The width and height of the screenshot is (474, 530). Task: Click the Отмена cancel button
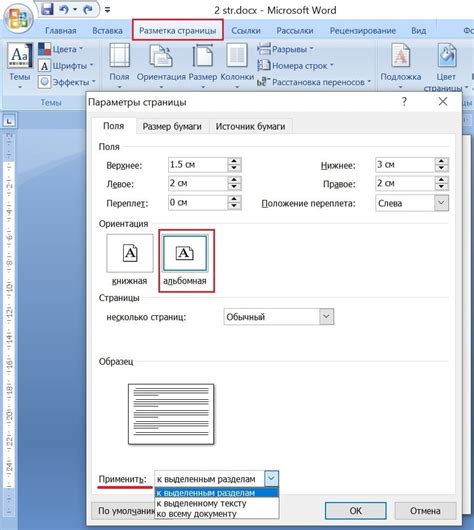[x=425, y=510]
